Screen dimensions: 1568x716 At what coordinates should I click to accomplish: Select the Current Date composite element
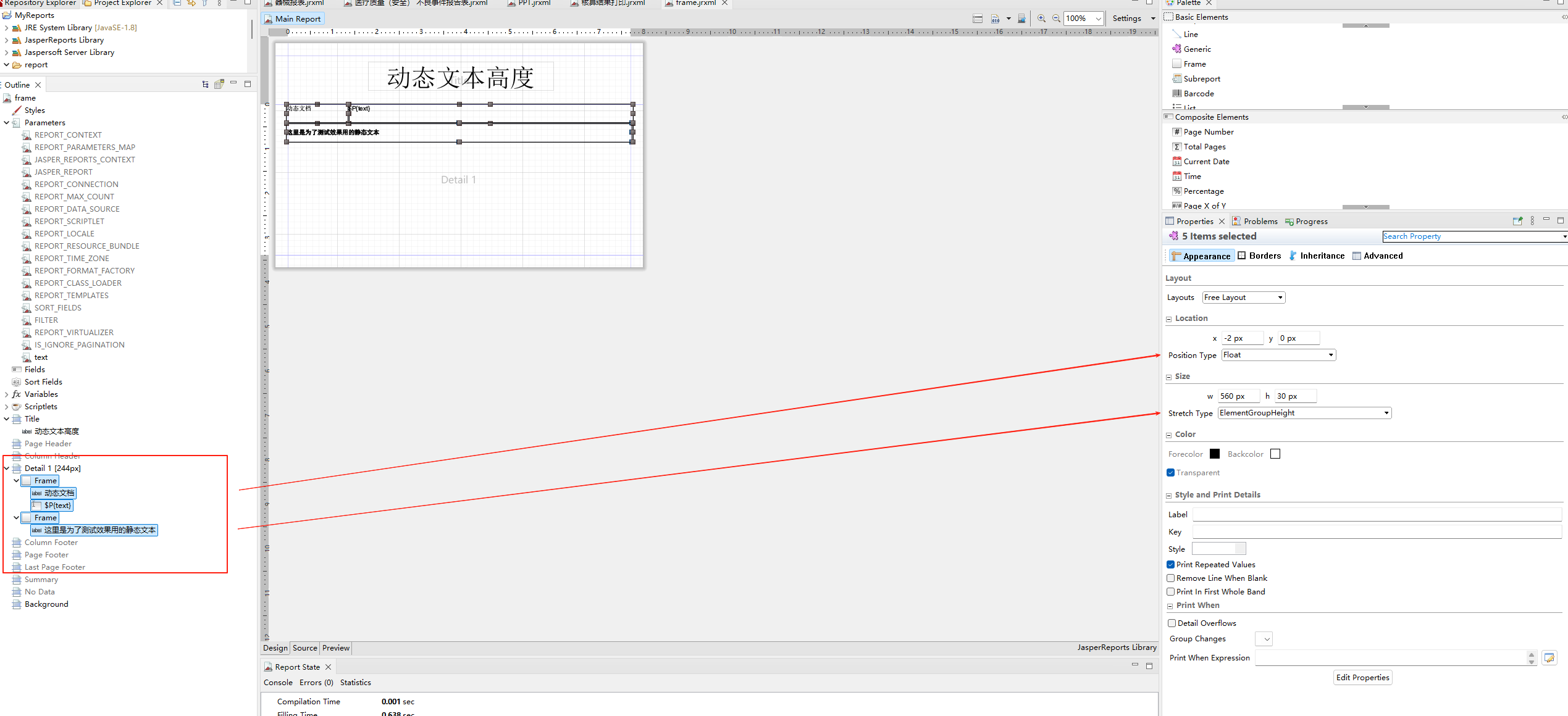[x=1205, y=161]
